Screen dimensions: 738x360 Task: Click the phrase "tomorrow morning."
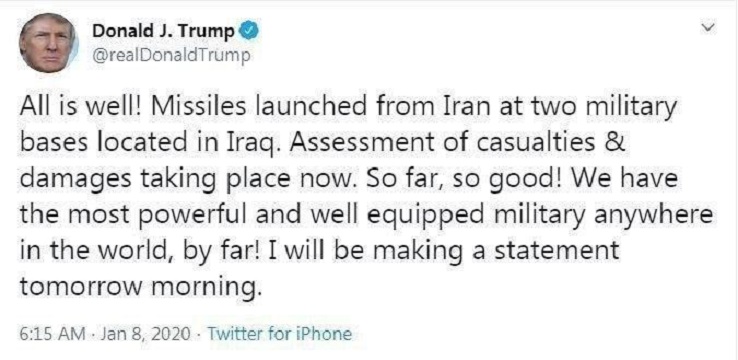(x=140, y=288)
